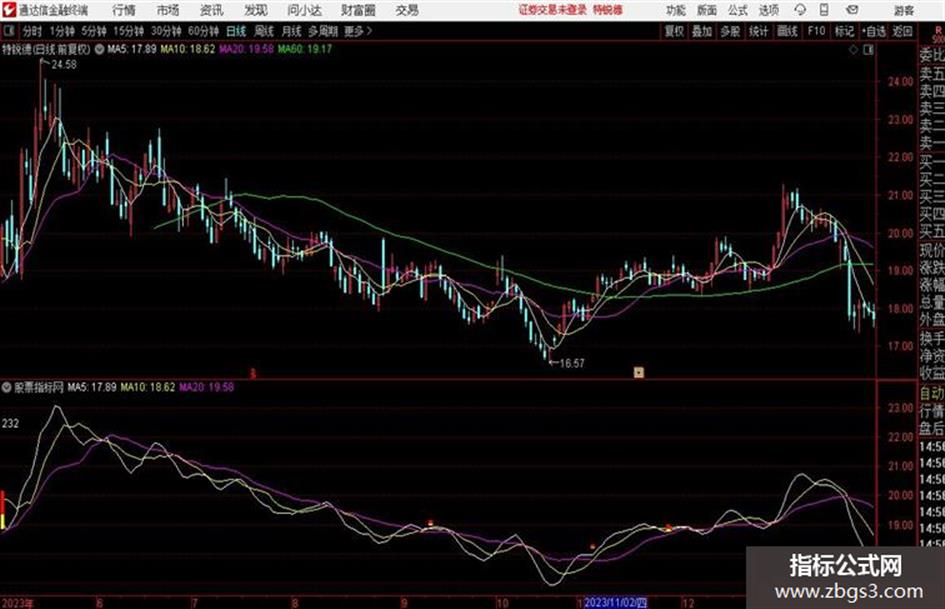Click the 特锐德(日线 前复权) chart title
945x609 pixels.
point(46,49)
